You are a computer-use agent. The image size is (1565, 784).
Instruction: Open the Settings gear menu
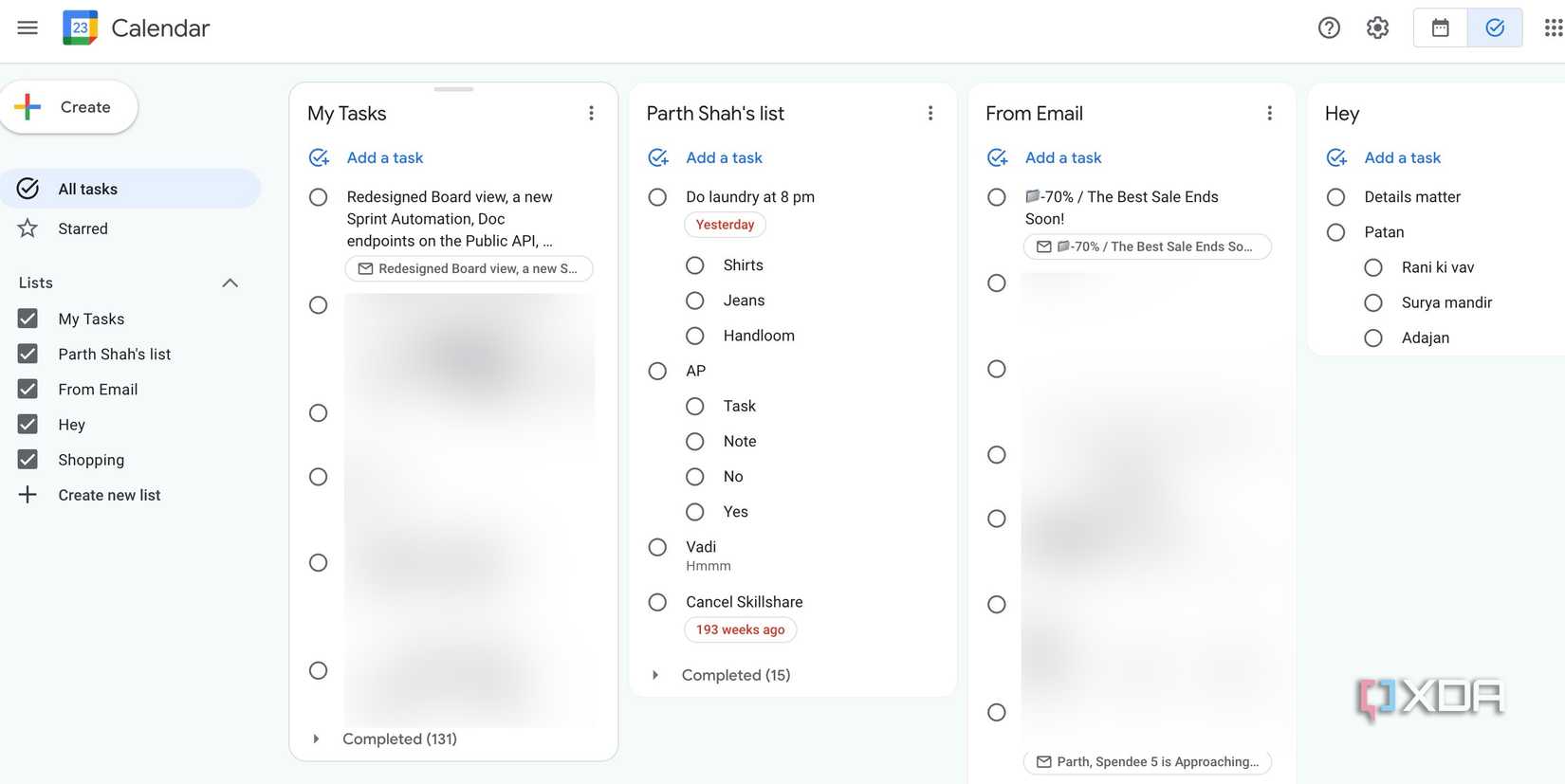[x=1377, y=27]
